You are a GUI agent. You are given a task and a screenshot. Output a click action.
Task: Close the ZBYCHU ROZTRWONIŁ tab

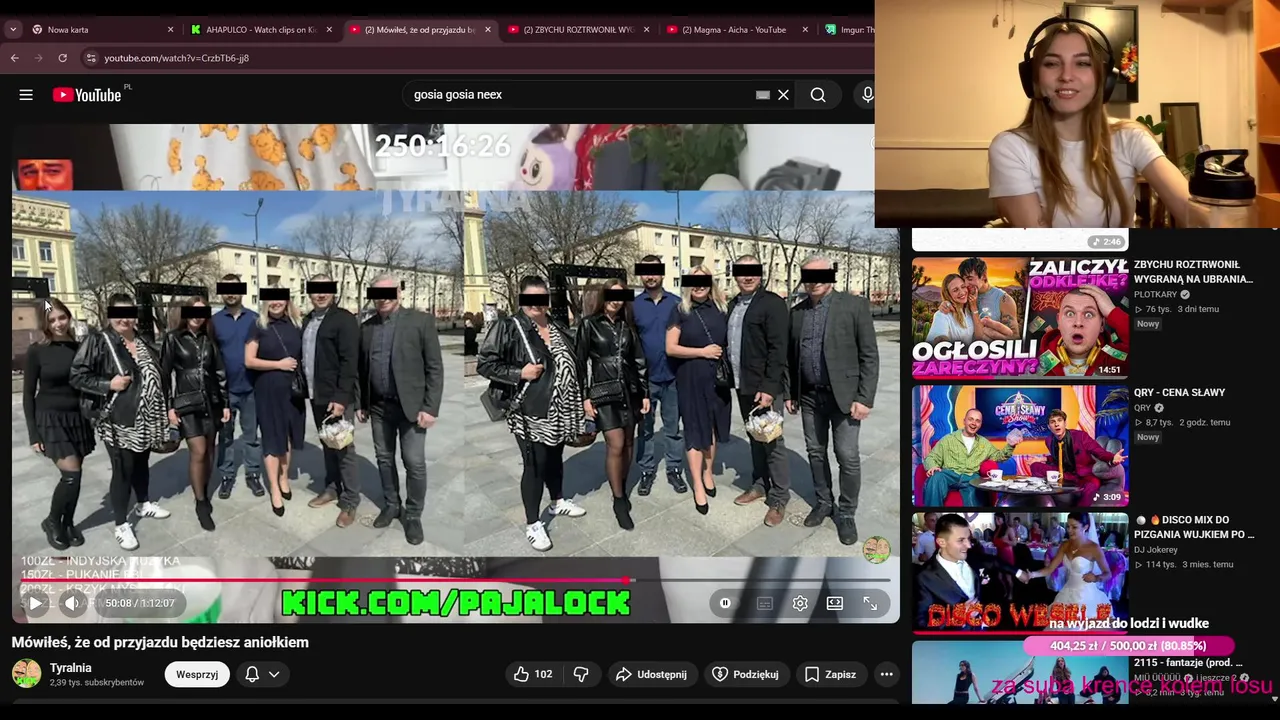tap(646, 30)
